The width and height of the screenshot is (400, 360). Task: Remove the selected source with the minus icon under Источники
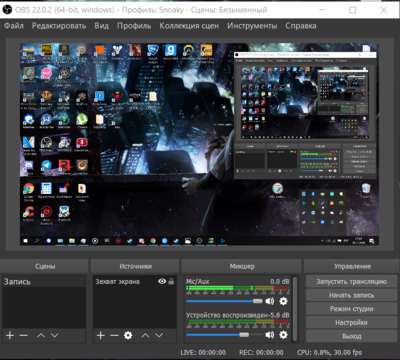[114, 335]
